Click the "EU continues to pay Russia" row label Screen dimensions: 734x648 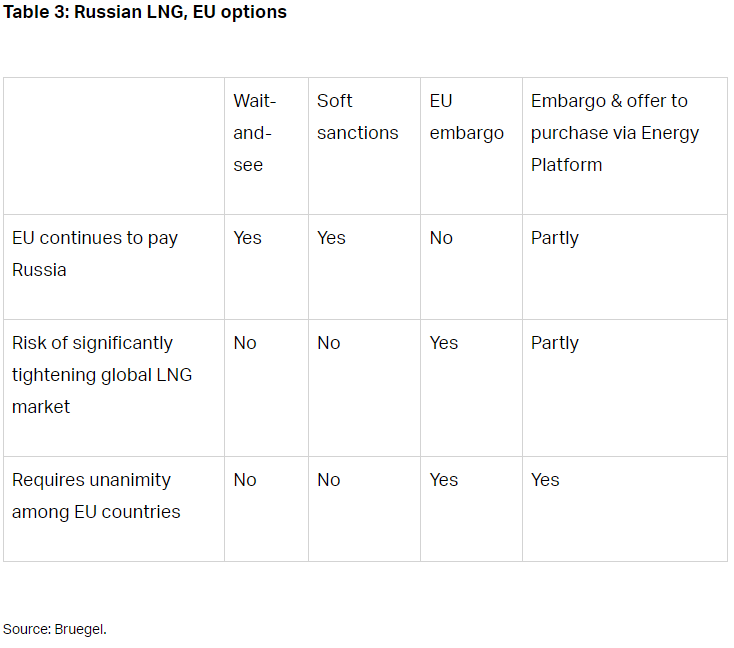94,254
